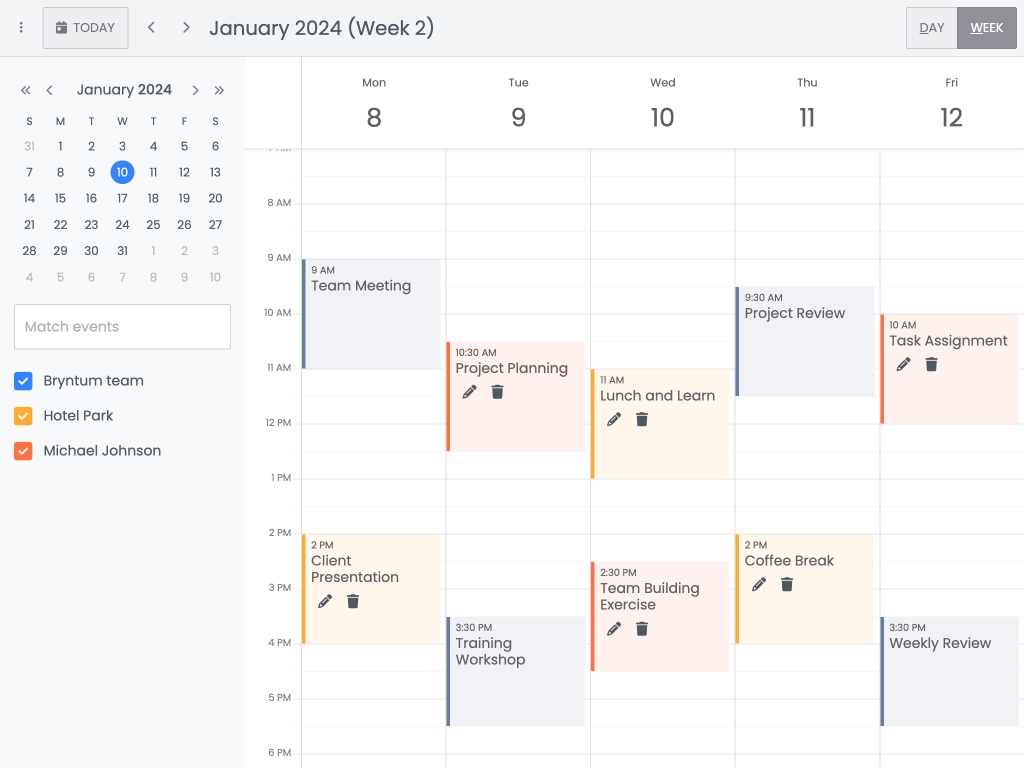Select January 1 in mini calendar
This screenshot has height=768, width=1024.
pyautogui.click(x=60, y=146)
